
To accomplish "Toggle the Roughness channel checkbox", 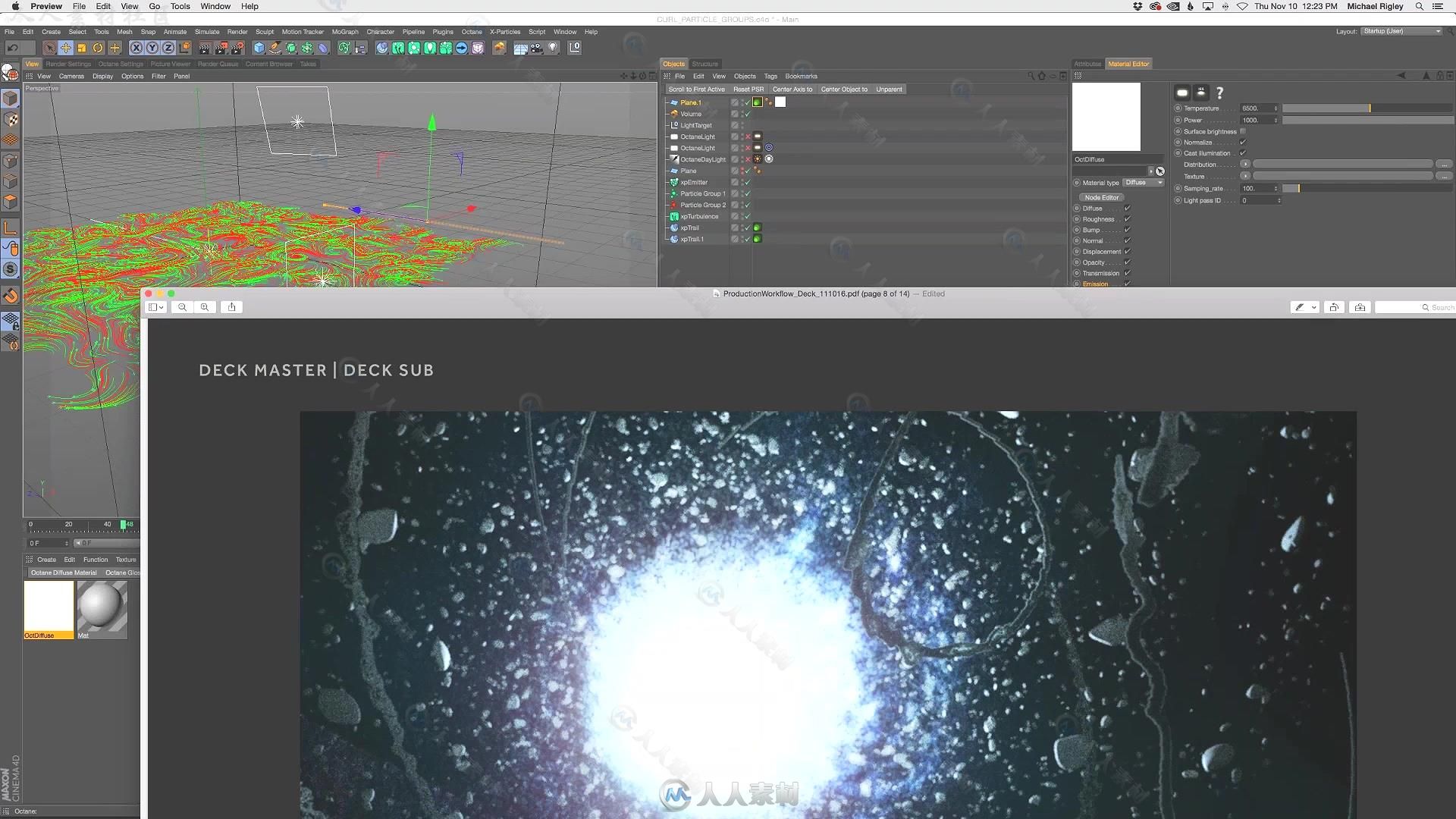I will coord(1127,219).
